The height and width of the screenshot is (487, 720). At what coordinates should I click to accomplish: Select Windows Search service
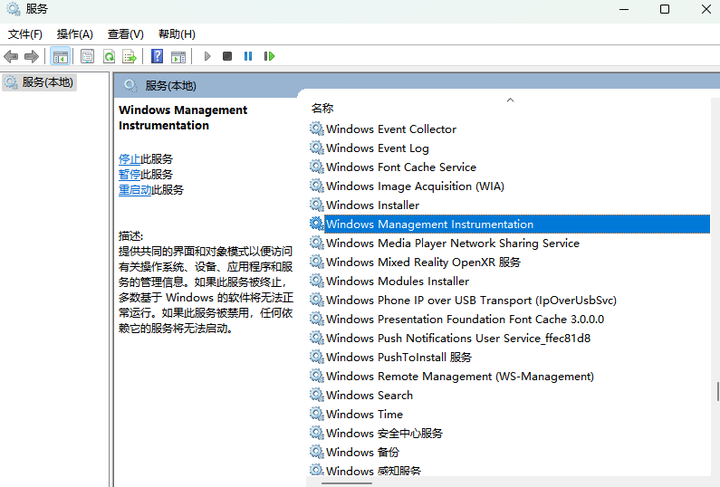(369, 395)
